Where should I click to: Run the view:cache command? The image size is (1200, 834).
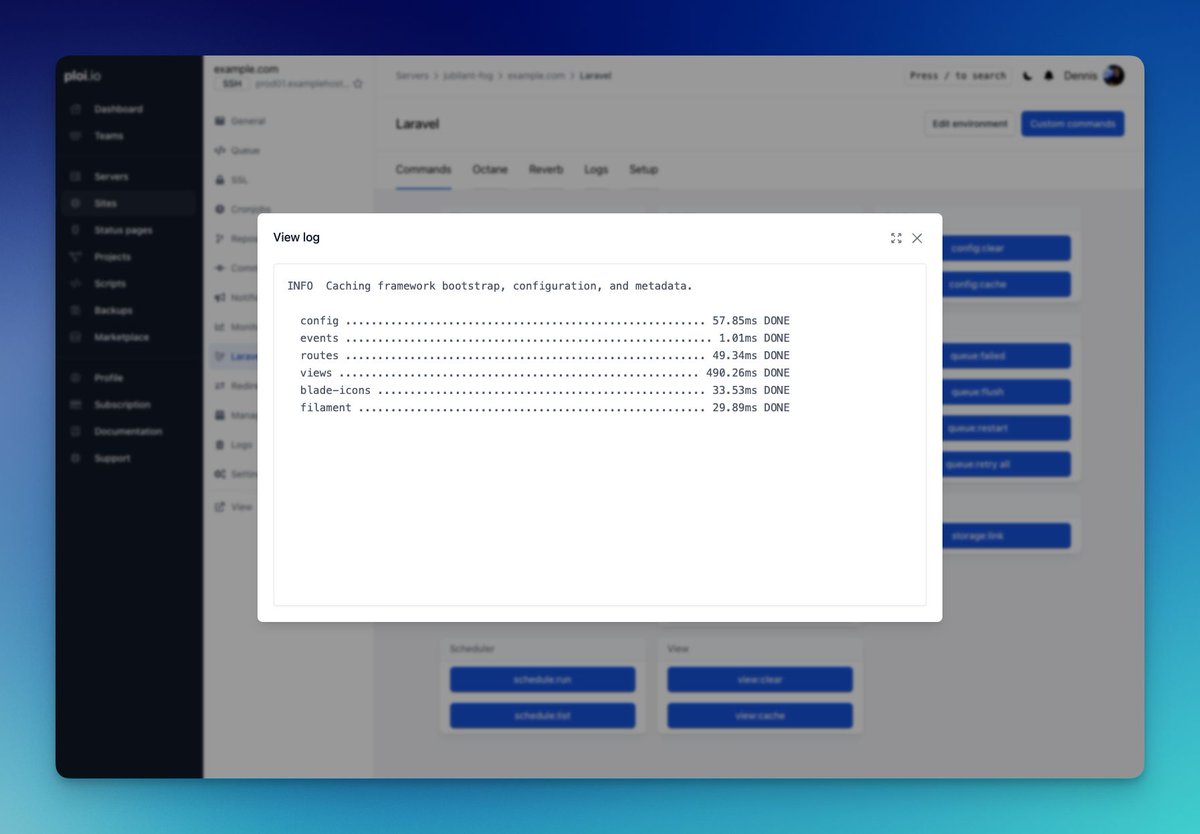pos(760,716)
